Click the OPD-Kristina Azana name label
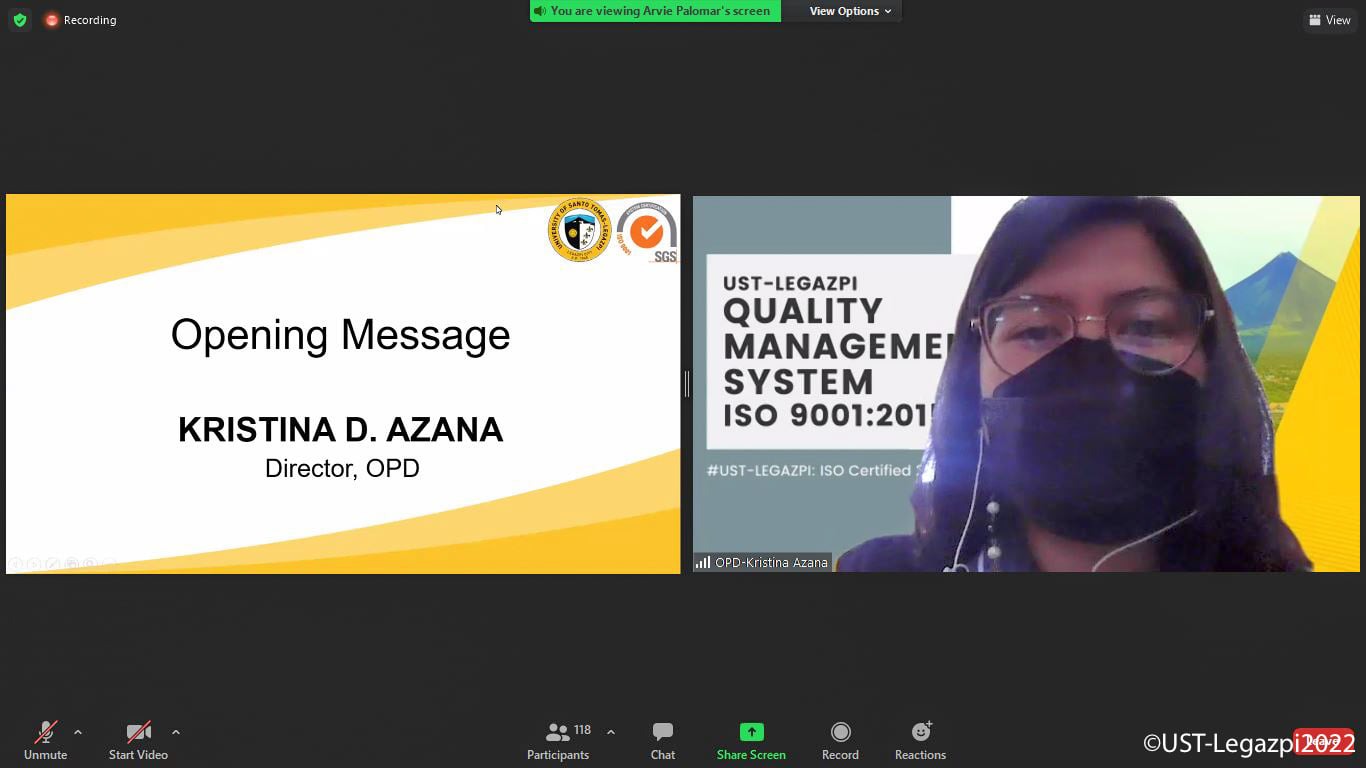Viewport: 1366px width, 768px height. click(771, 563)
